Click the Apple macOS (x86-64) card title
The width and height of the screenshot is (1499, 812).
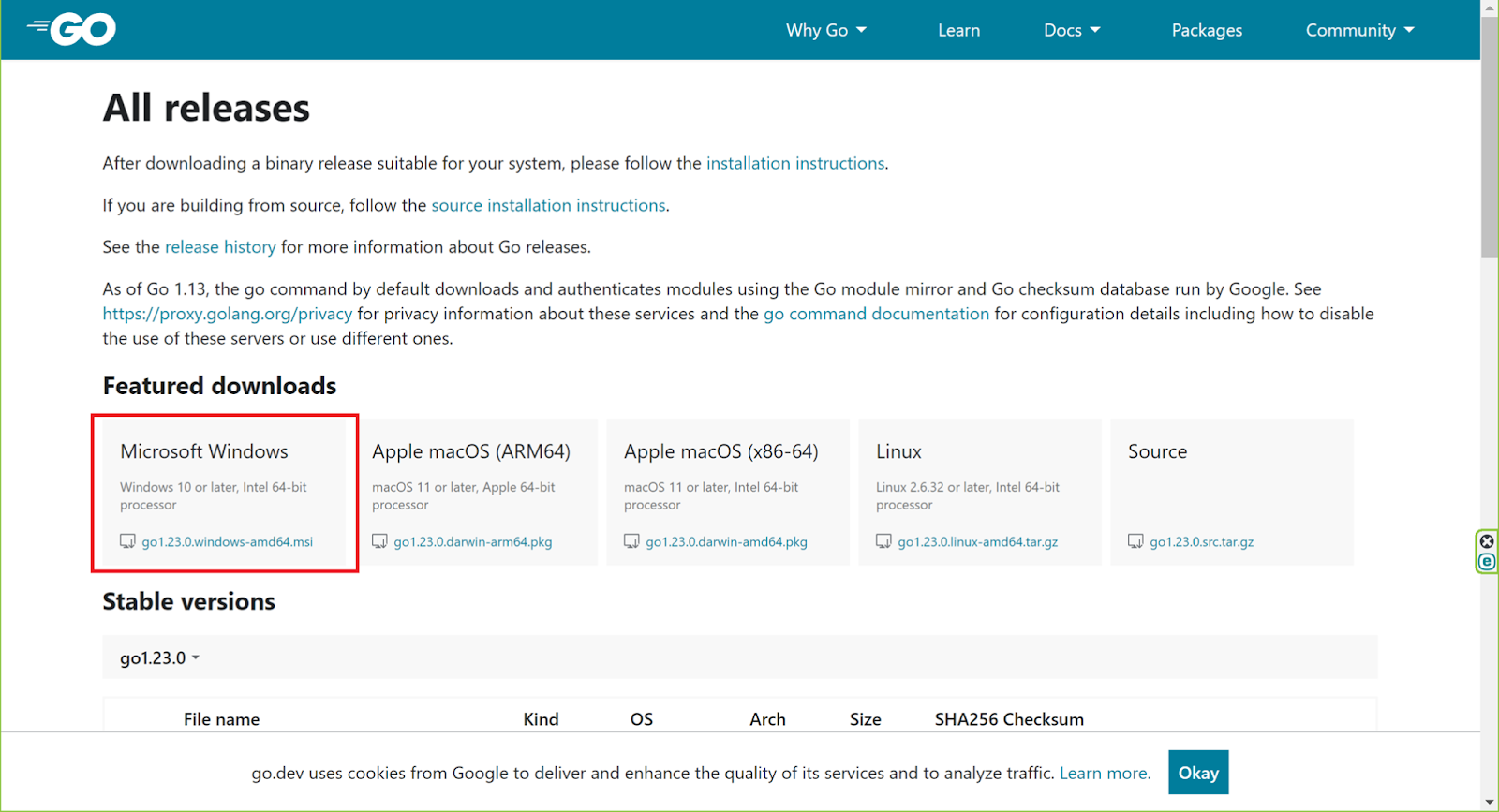721,451
